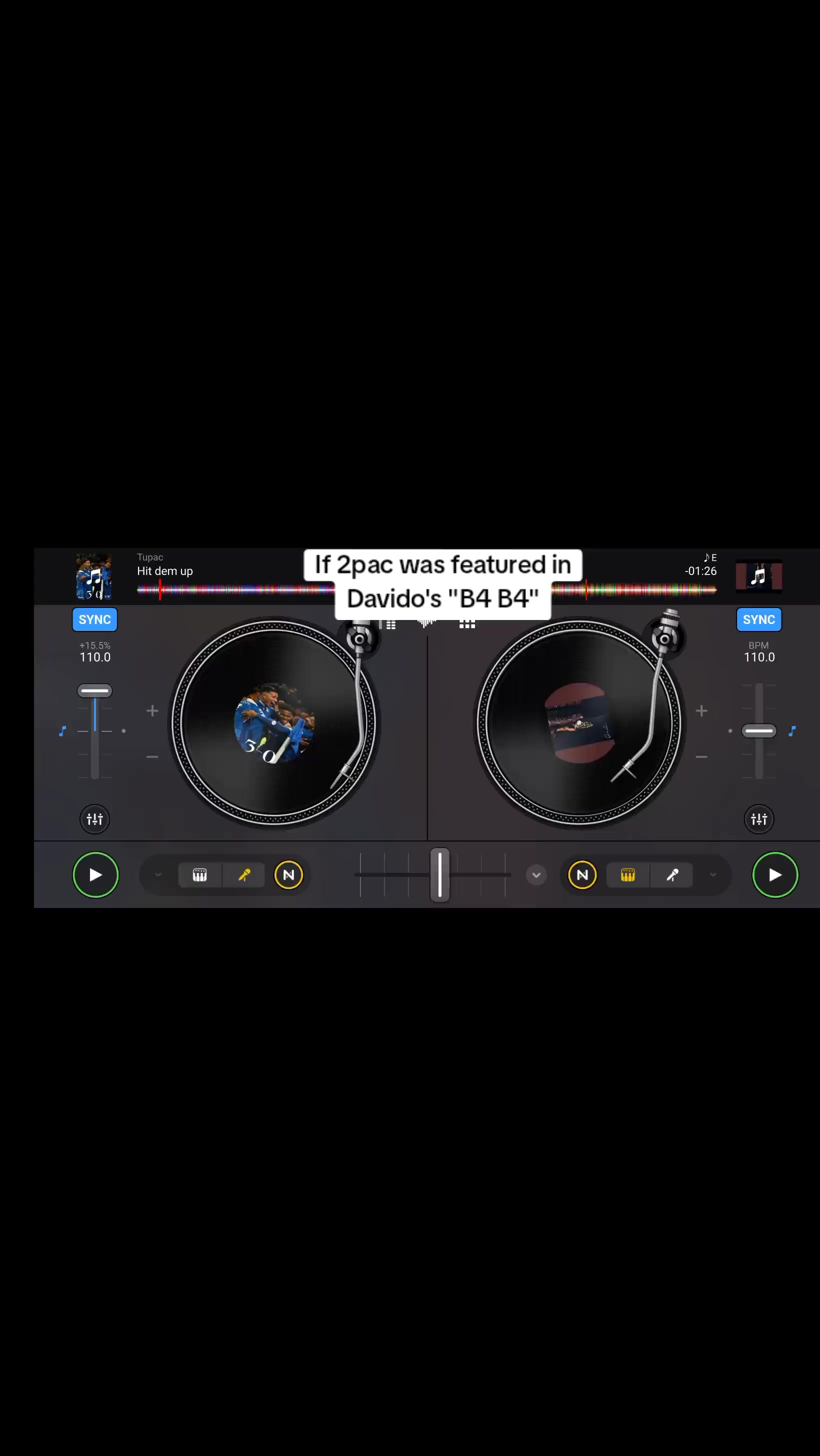This screenshot has height=1456, width=820.
Task: Nudge right deck pitch down with minus
Action: point(701,757)
